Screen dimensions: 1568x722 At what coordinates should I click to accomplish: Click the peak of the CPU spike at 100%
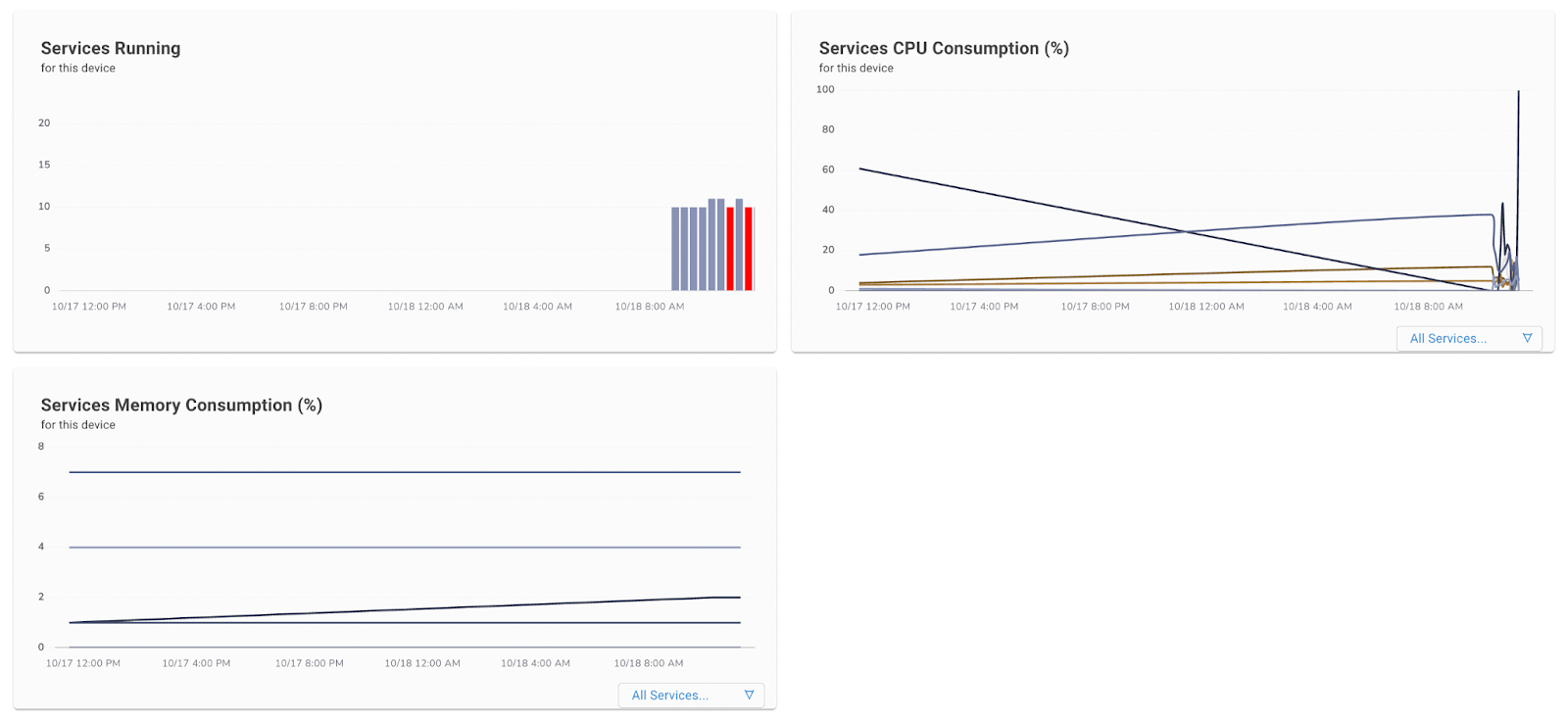[1519, 93]
